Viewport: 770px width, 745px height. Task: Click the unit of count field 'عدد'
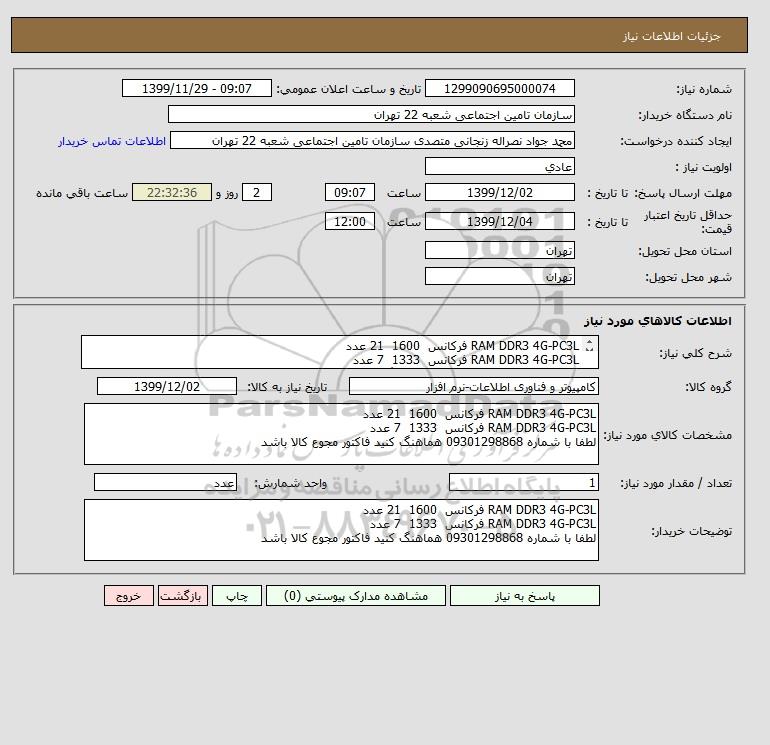[165, 482]
